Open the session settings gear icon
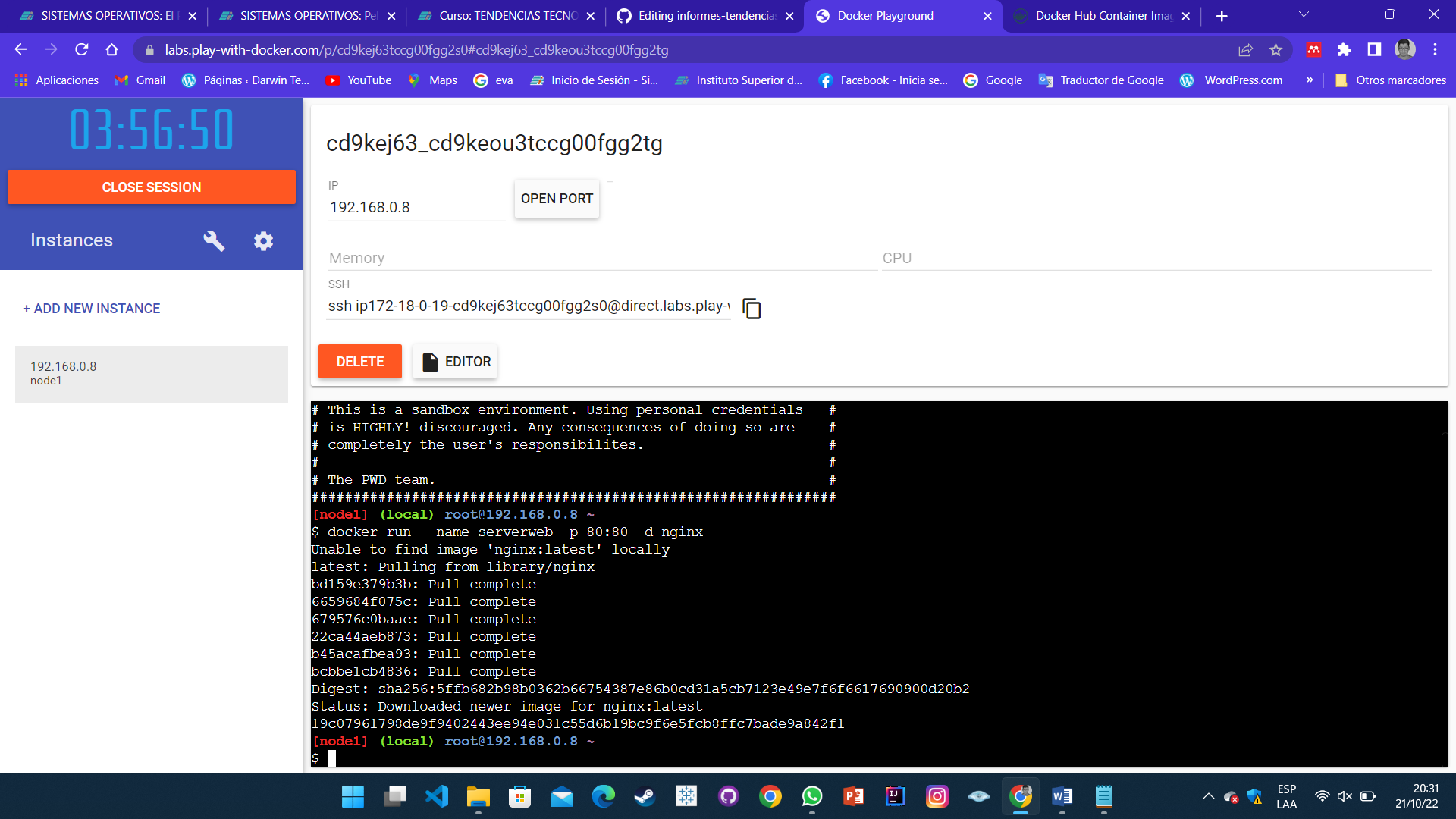1456x819 pixels. [x=263, y=240]
